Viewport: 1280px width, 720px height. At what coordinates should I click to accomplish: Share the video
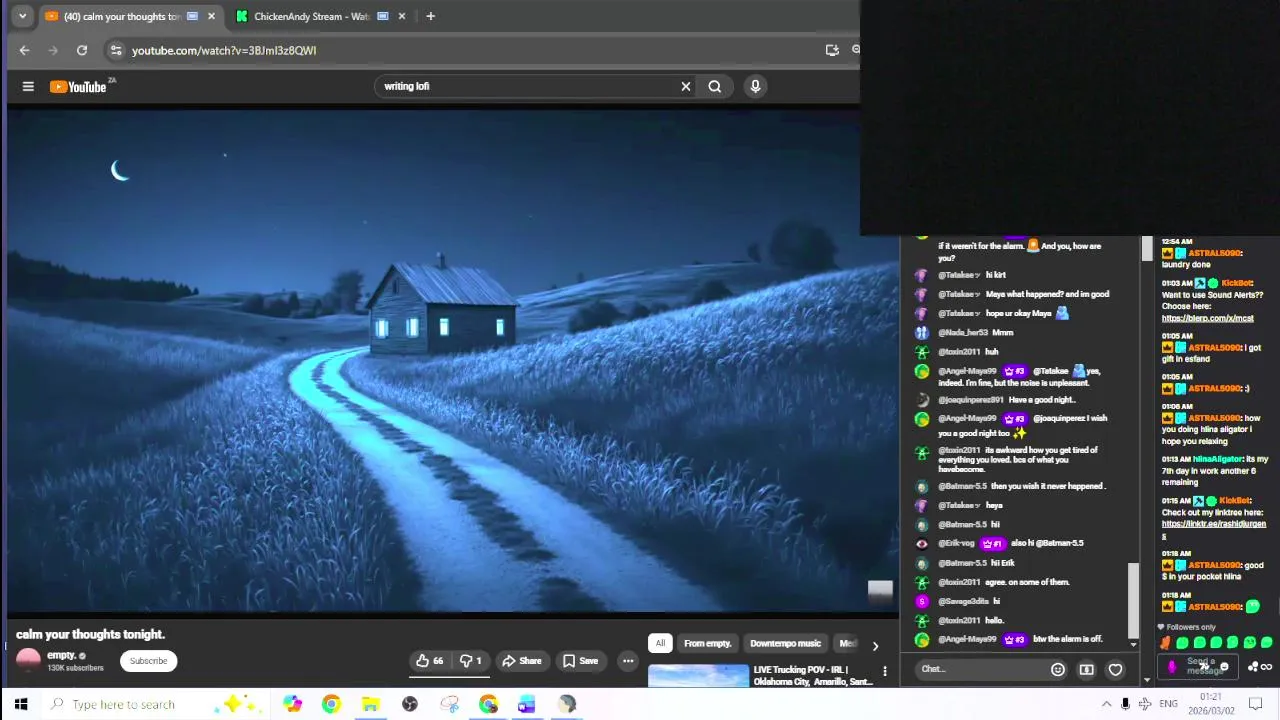[522, 661]
